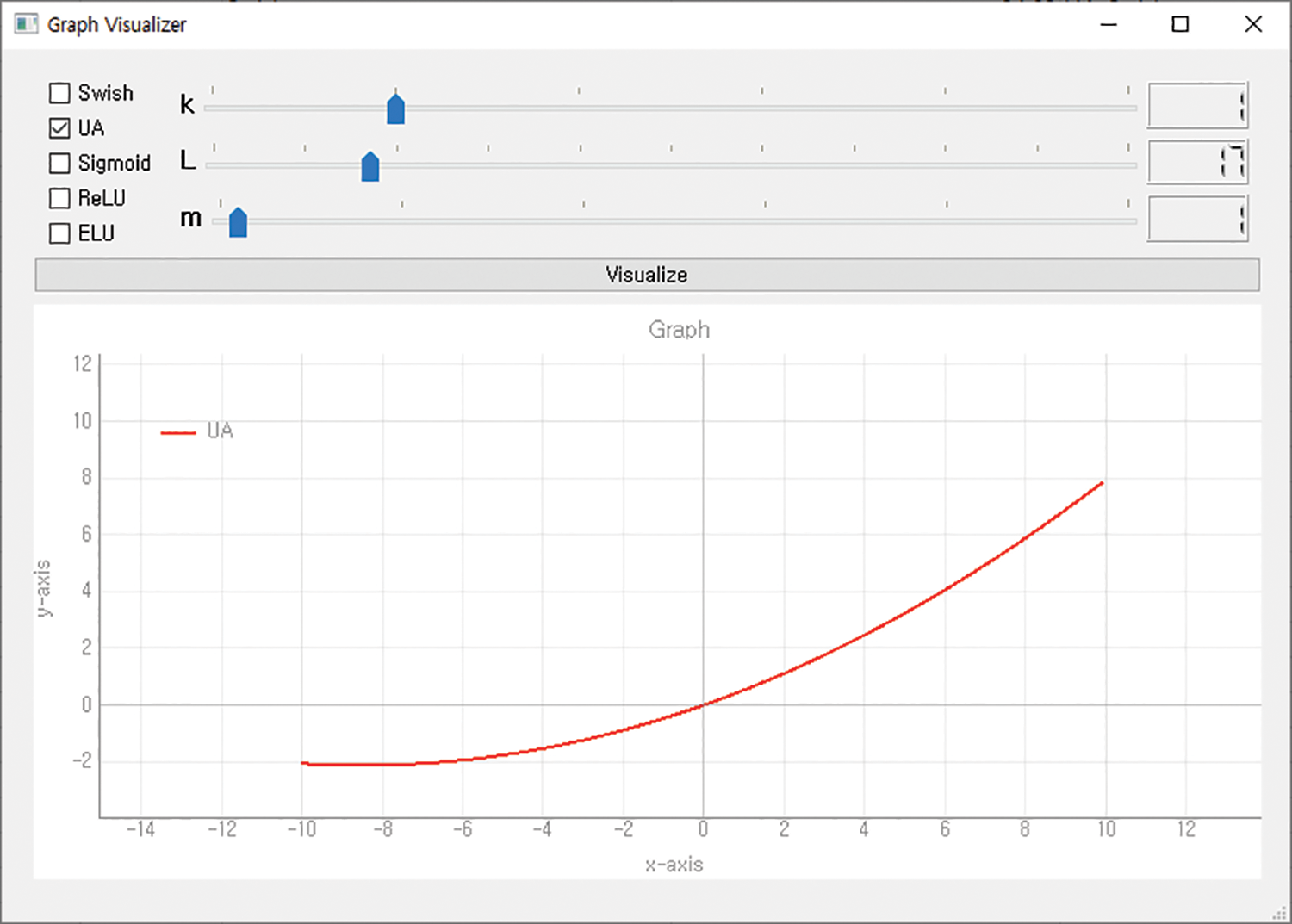
Task: Click the x-axis label below the plot
Action: (x=674, y=865)
